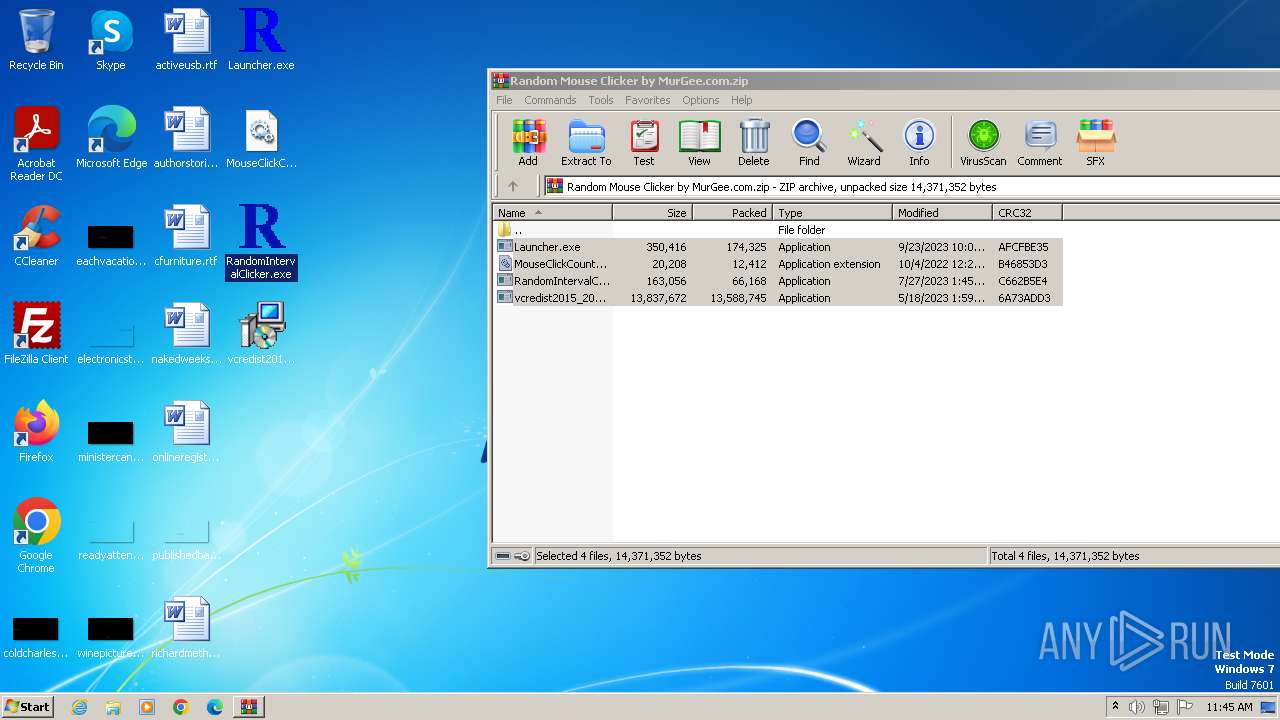Screen dimensions: 1280x720
Task: Click the 350,416 size value
Action: 666,247
